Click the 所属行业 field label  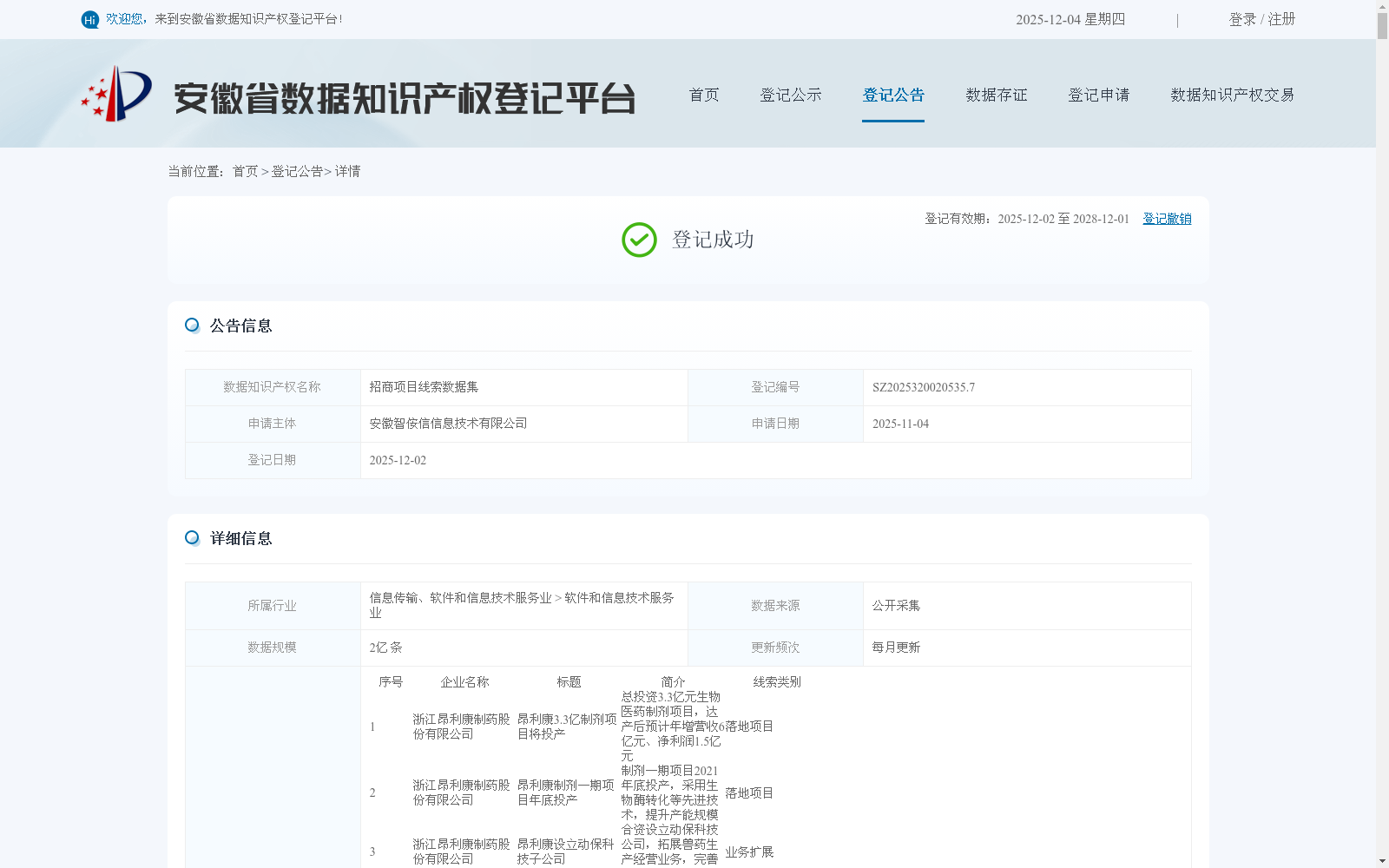point(272,606)
